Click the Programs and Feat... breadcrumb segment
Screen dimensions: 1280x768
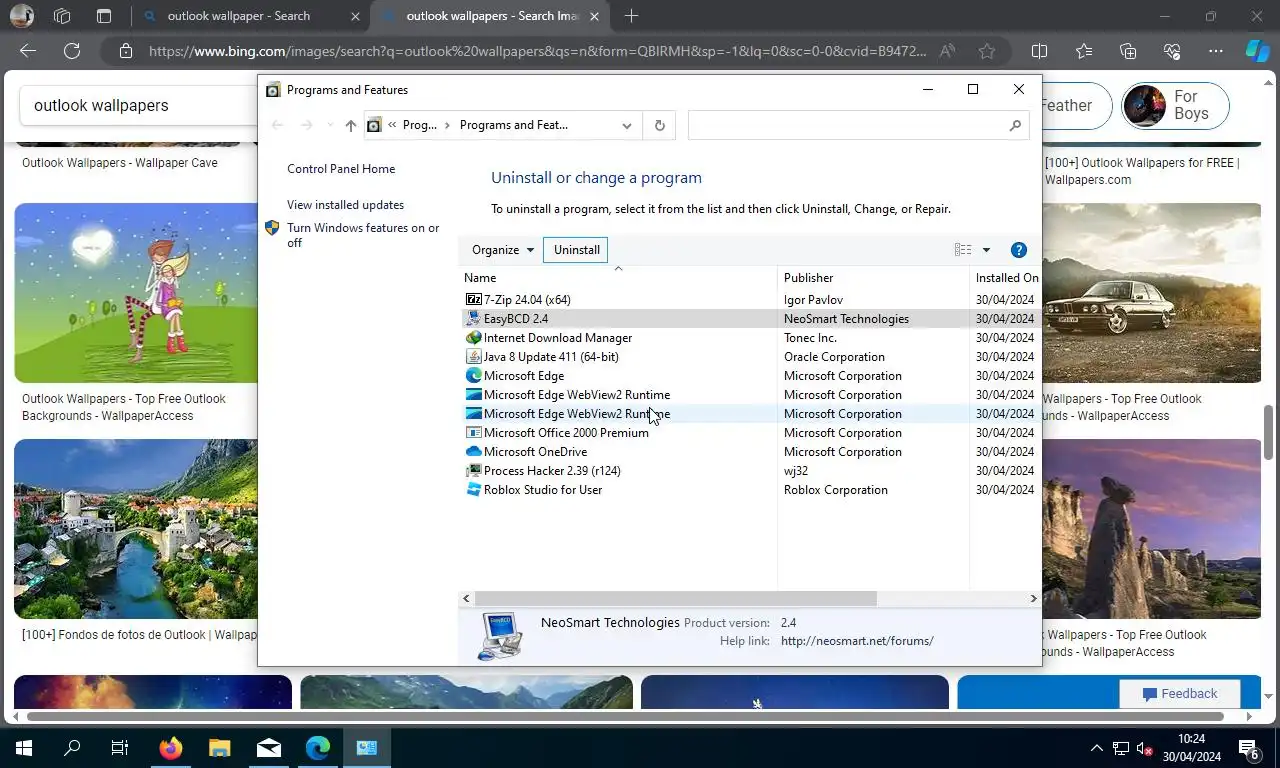click(514, 125)
